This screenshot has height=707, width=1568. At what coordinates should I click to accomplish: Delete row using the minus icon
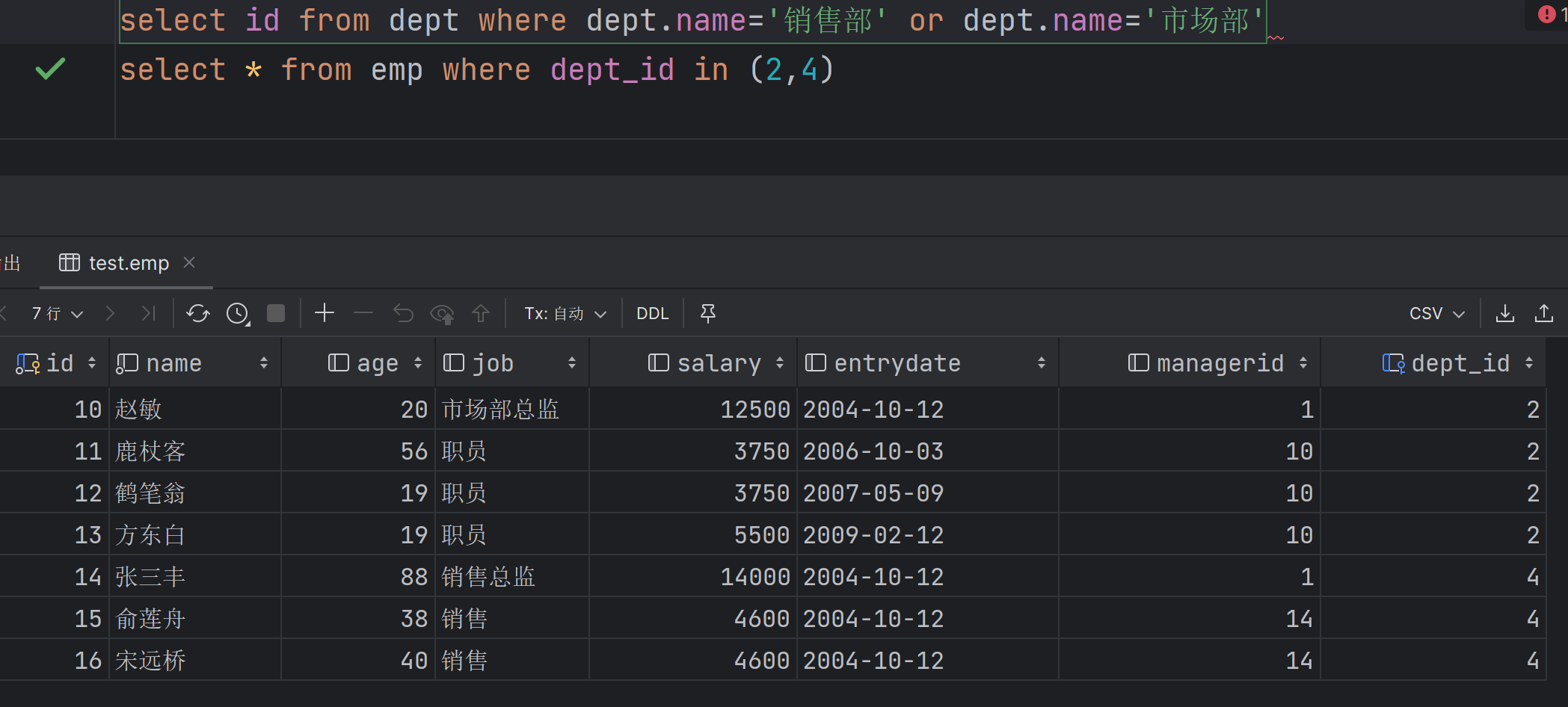363,313
